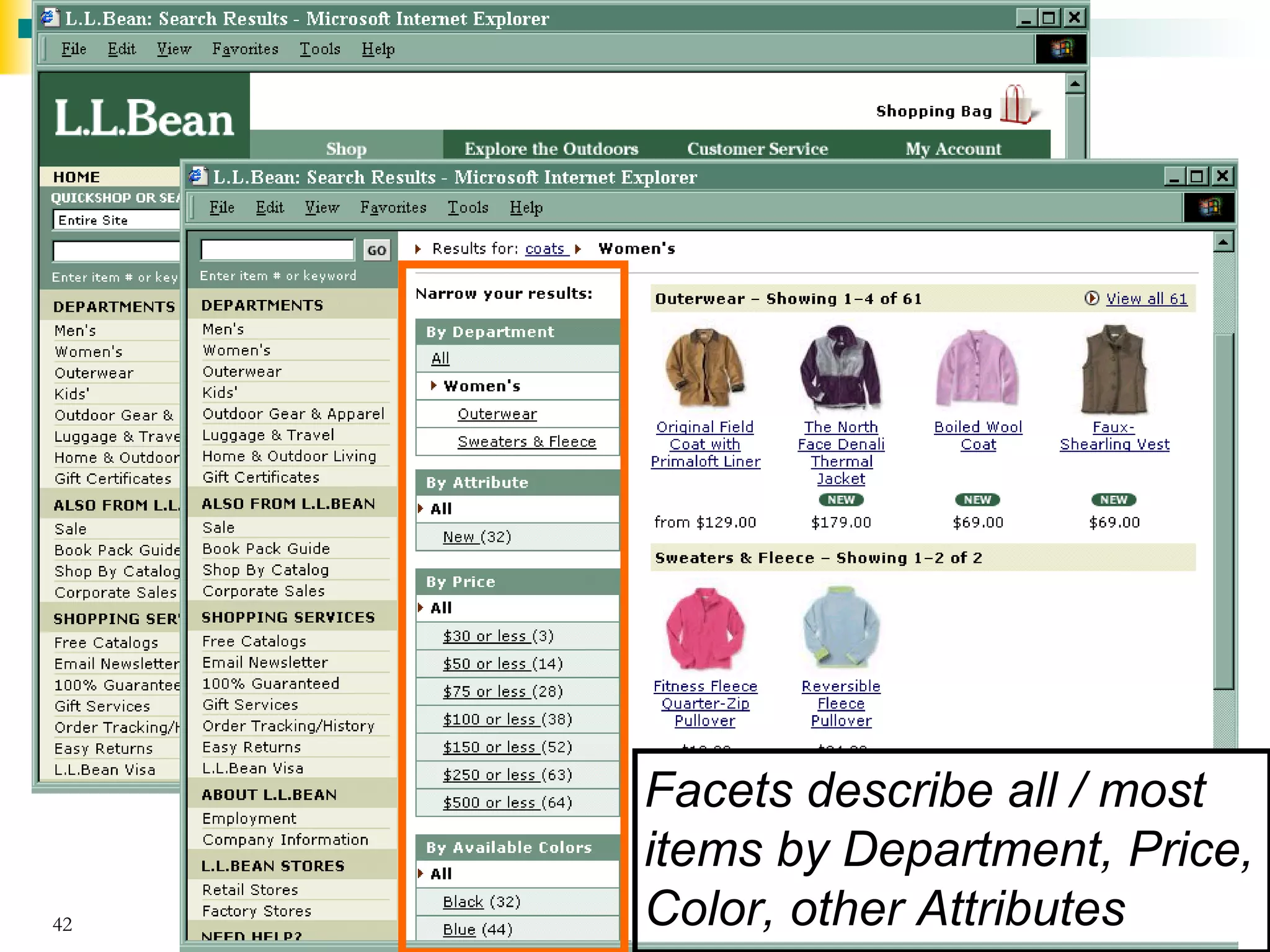Switch to Explore the Outdoors tab
The image size is (1270, 952).
[551, 149]
